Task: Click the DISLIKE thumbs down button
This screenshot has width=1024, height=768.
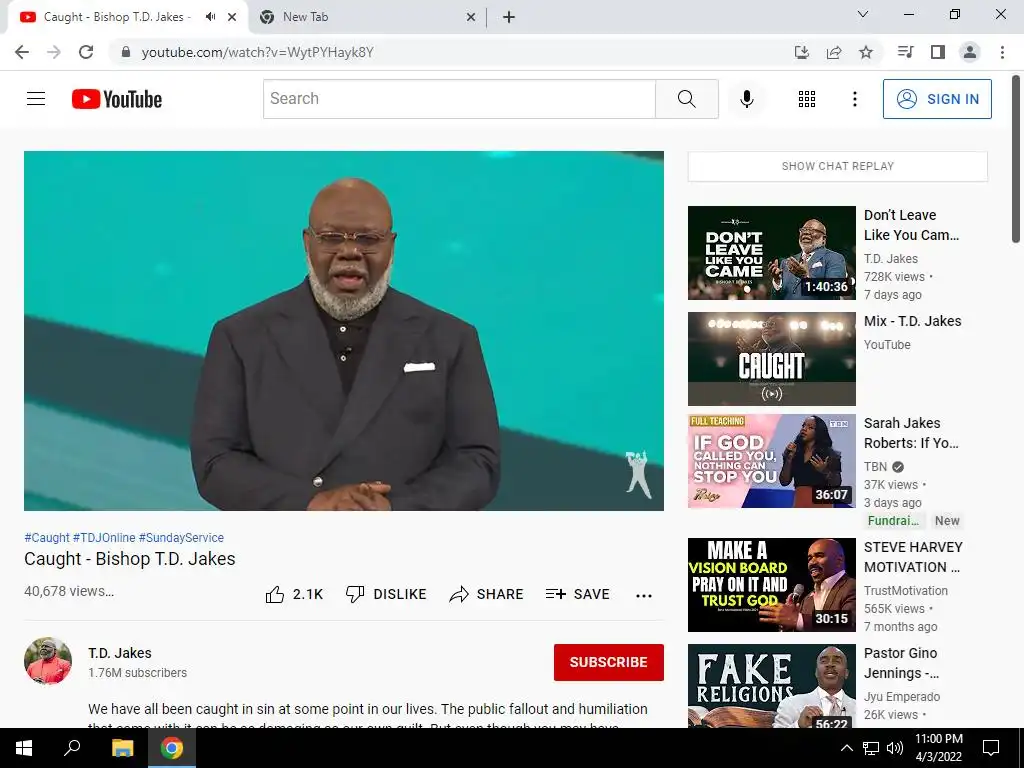Action: pyautogui.click(x=386, y=594)
